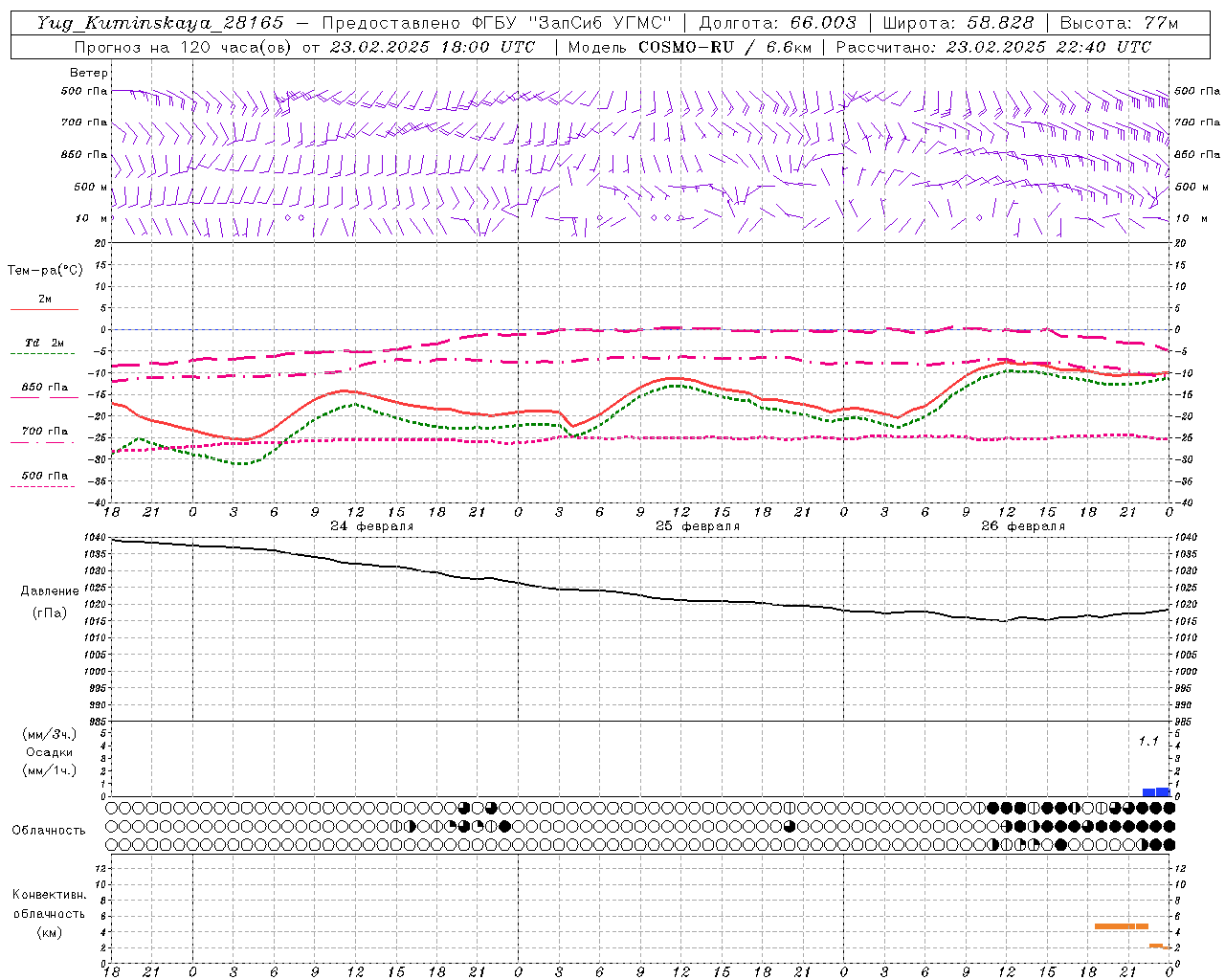Select the 'Облачность' cloud cover label
1225x980 pixels.
49,831
